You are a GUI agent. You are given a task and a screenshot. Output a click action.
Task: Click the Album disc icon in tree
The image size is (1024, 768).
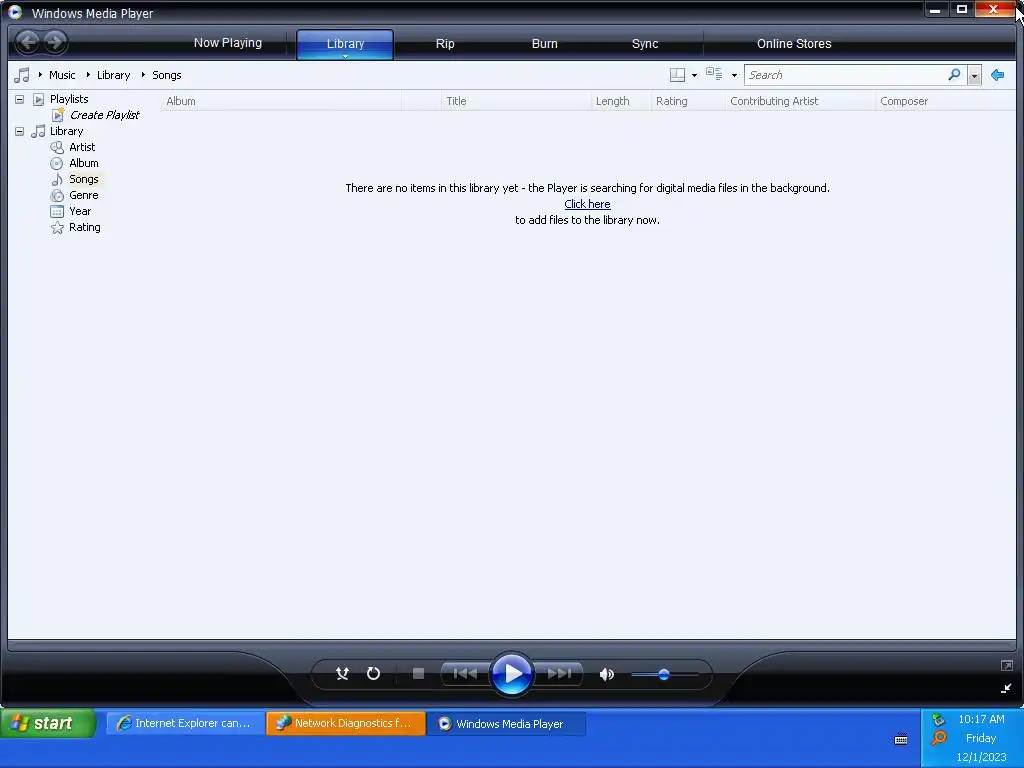[x=57, y=163]
